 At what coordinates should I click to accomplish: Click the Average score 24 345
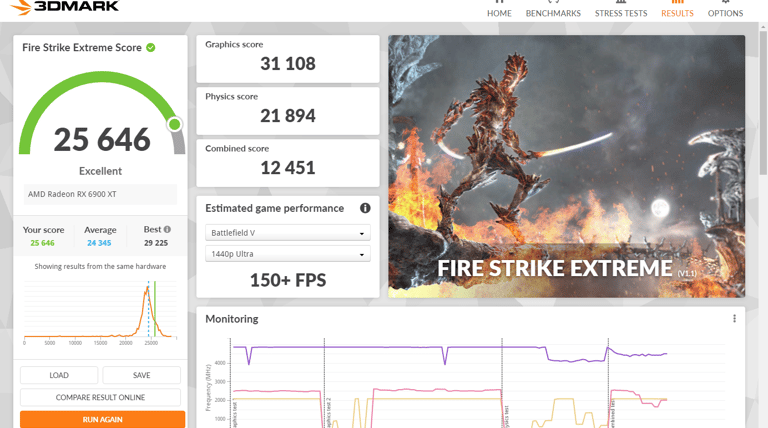pos(99,243)
